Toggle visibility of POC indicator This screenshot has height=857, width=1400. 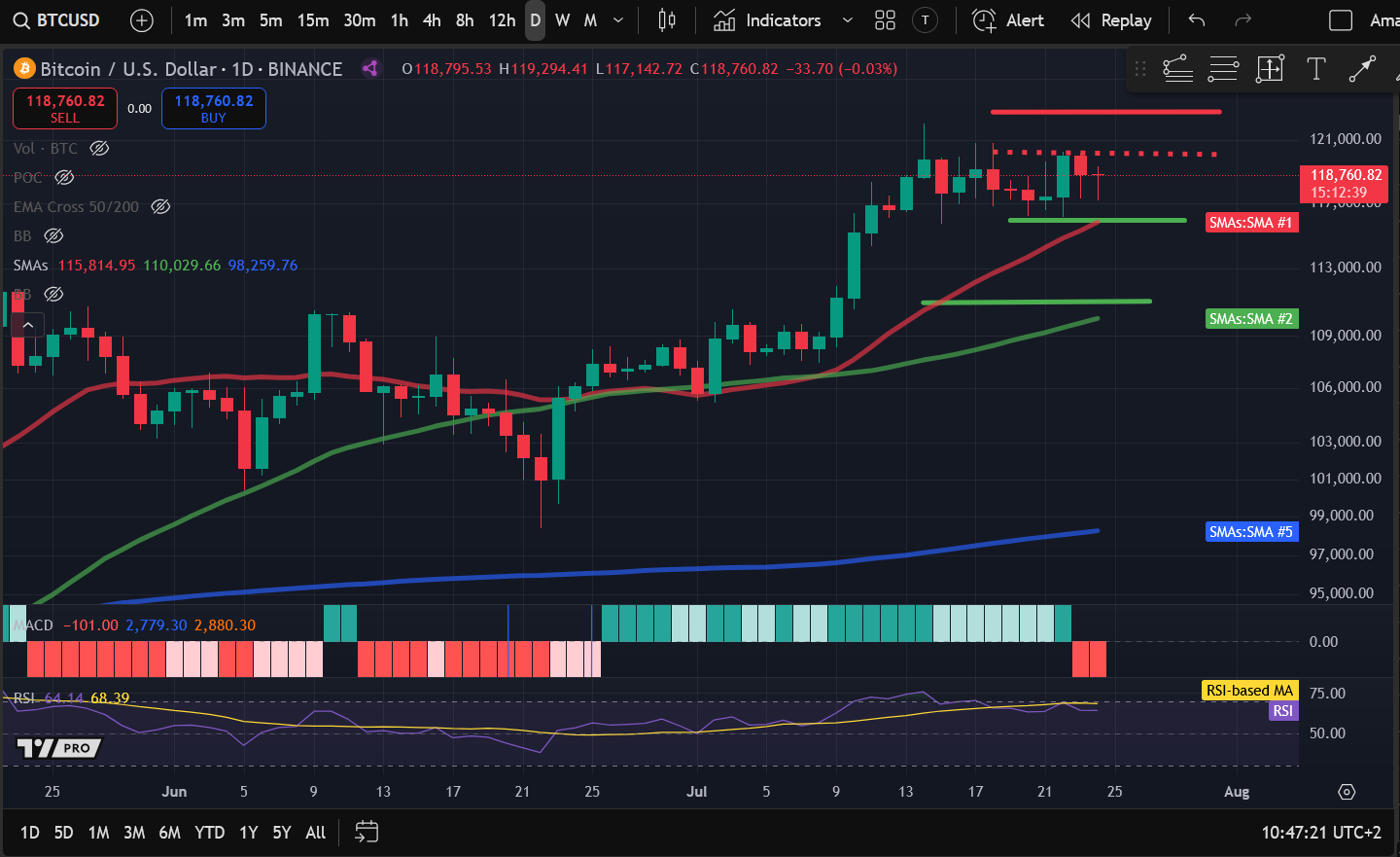click(x=64, y=178)
